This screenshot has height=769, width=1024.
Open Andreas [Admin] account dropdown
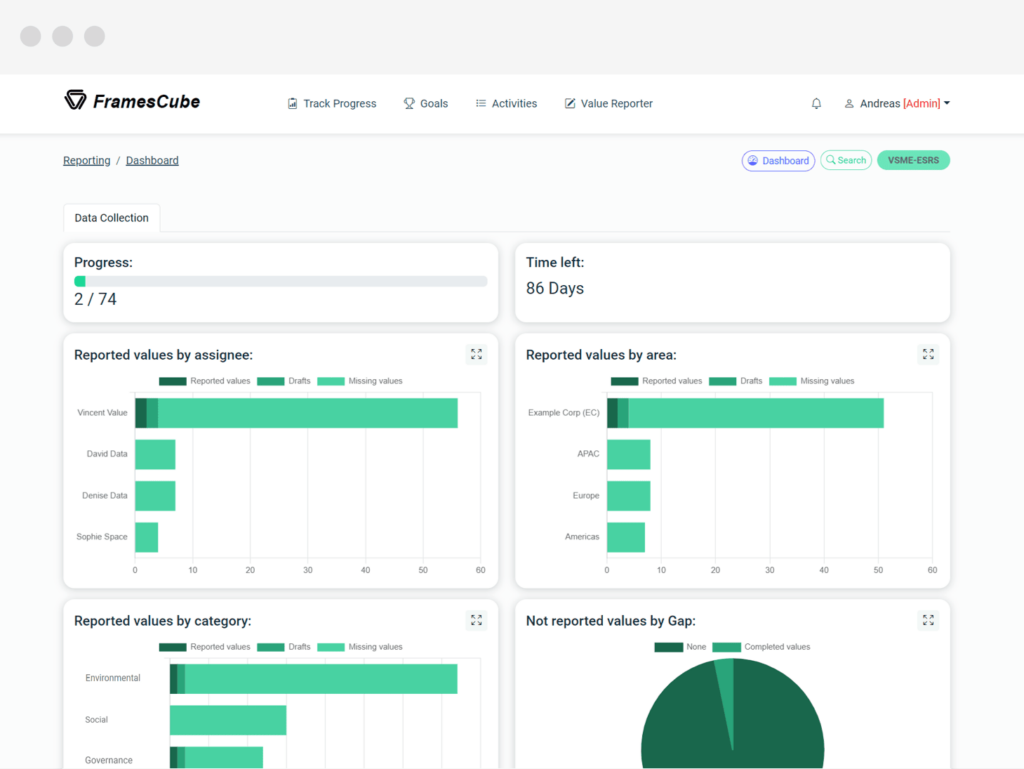coord(897,103)
